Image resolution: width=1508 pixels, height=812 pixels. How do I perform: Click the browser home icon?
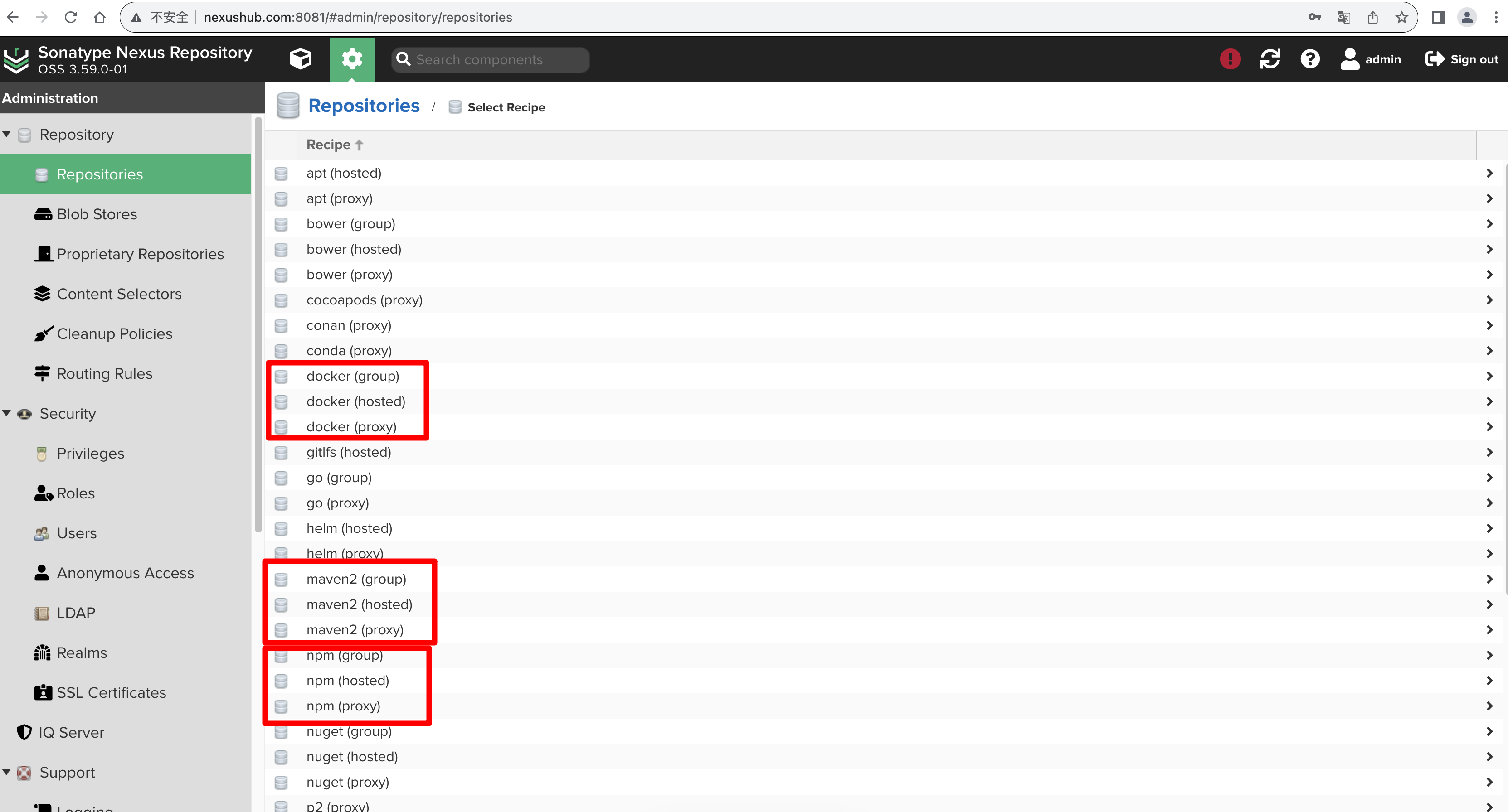[x=99, y=17]
